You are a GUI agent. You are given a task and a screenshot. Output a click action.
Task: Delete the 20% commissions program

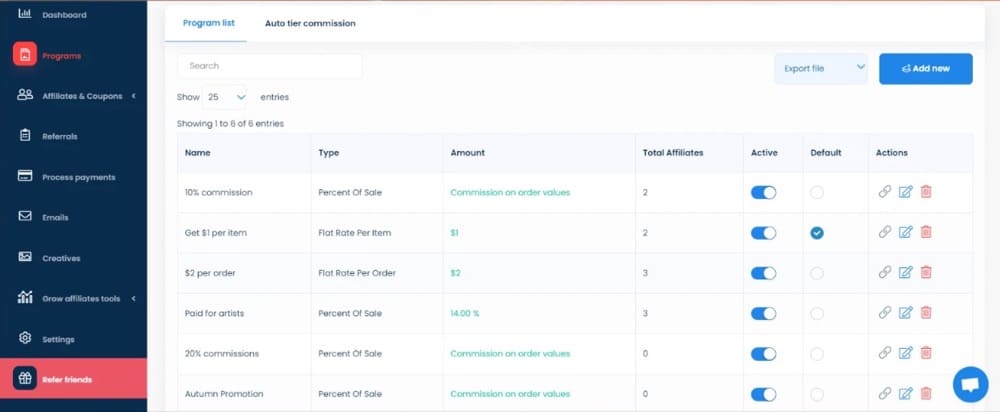[926, 353]
